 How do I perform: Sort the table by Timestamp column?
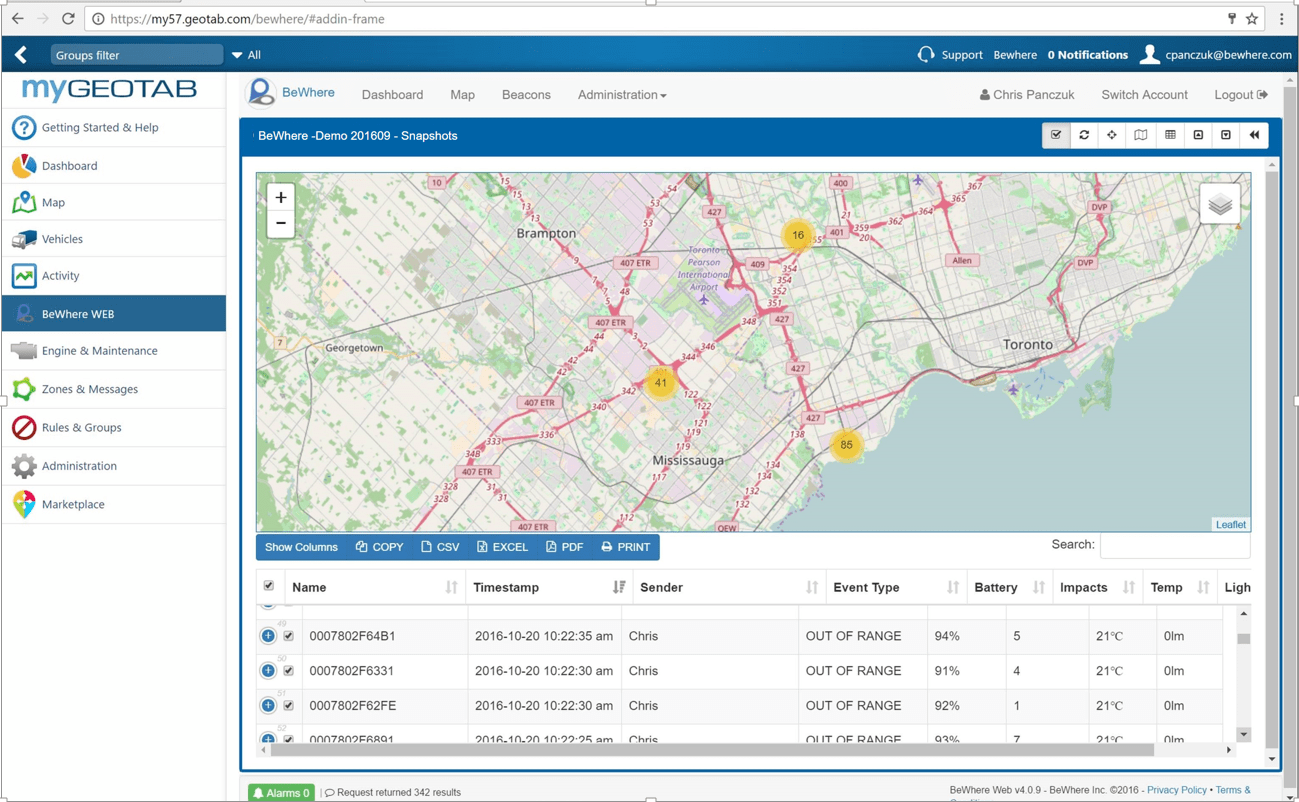549,588
